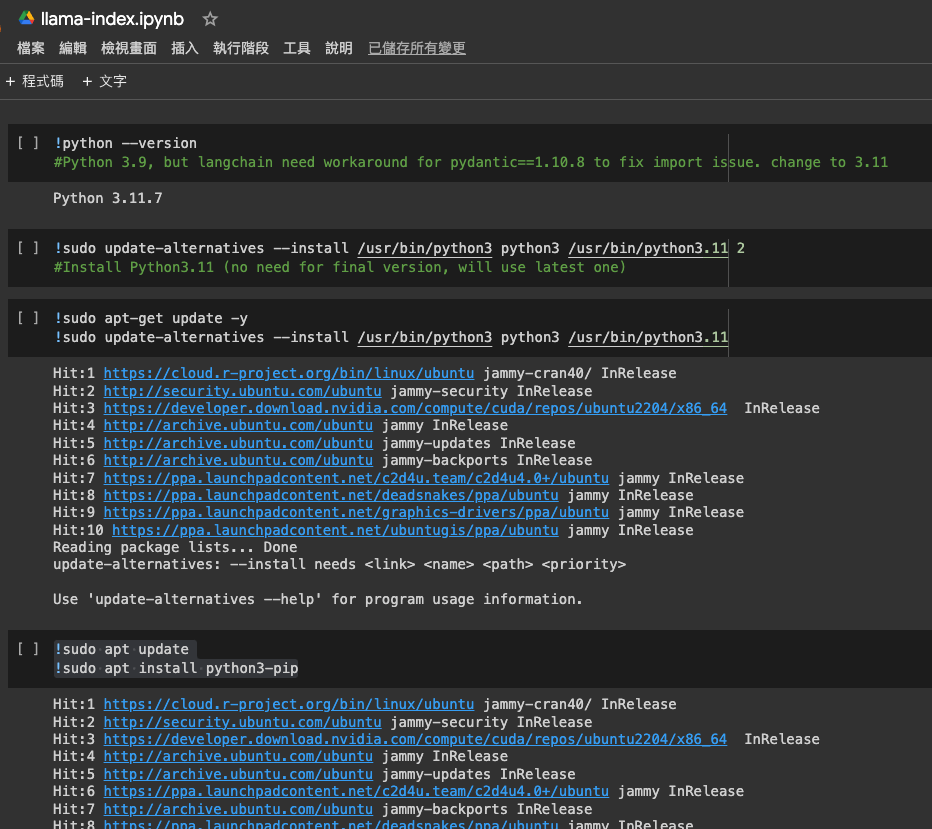
Task: Run the apt-get update cell
Action: pos(28,318)
